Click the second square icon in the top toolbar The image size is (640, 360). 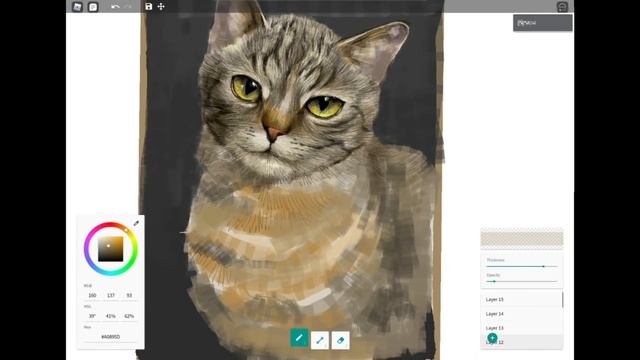click(x=93, y=7)
